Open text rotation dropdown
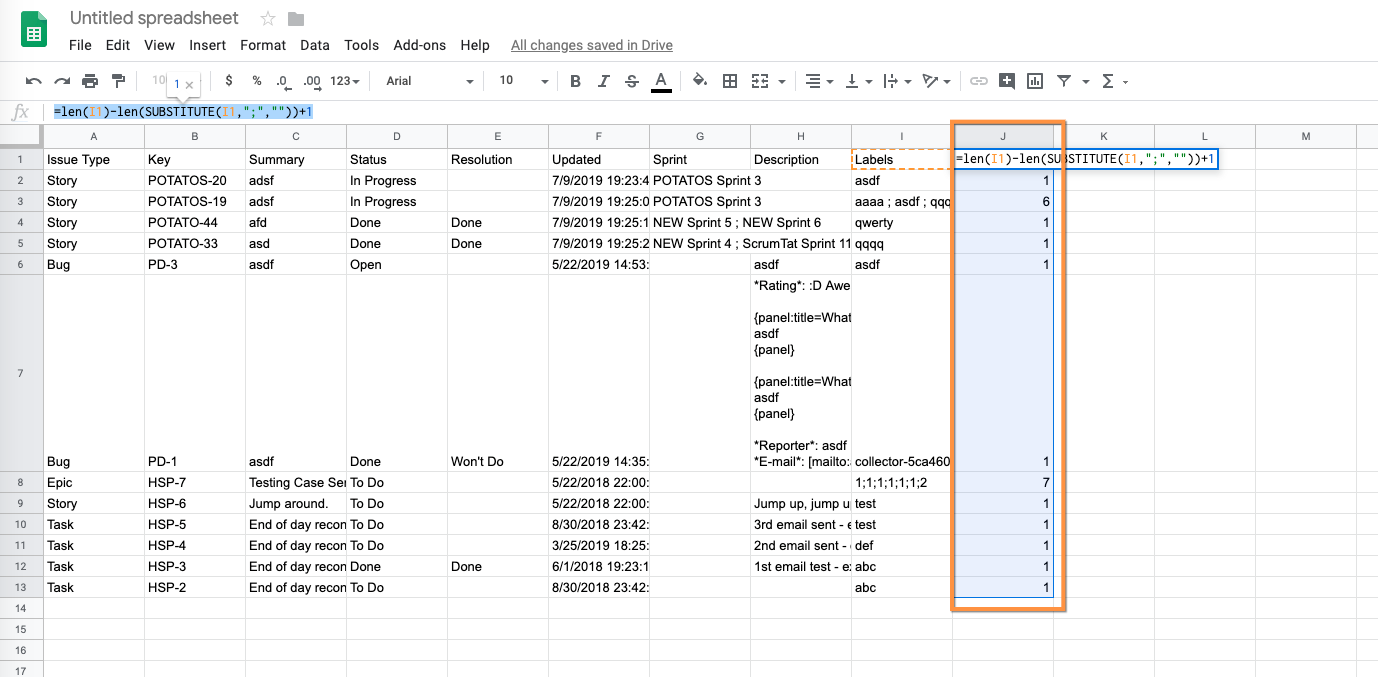 tap(935, 81)
